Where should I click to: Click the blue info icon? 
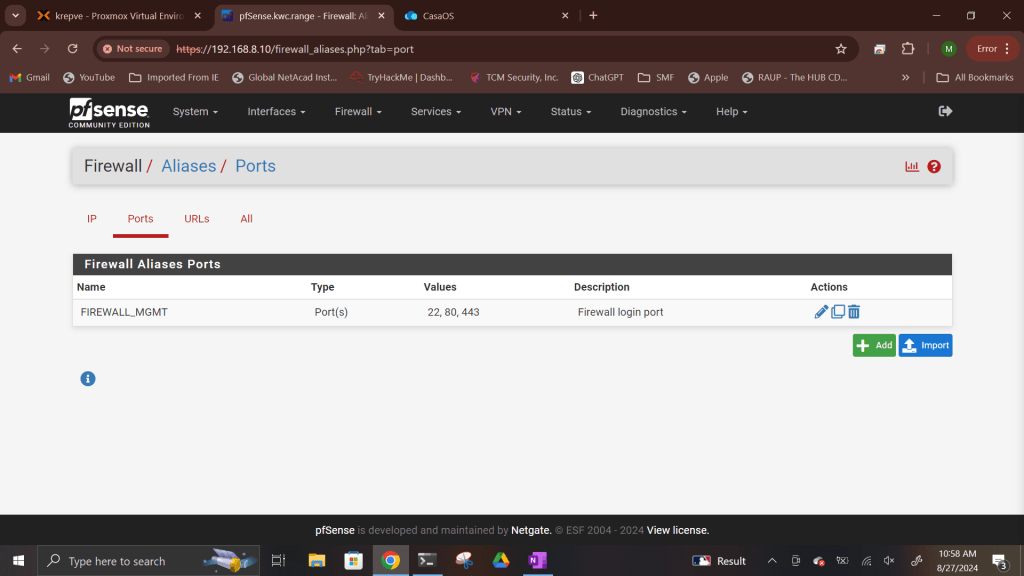pos(88,378)
